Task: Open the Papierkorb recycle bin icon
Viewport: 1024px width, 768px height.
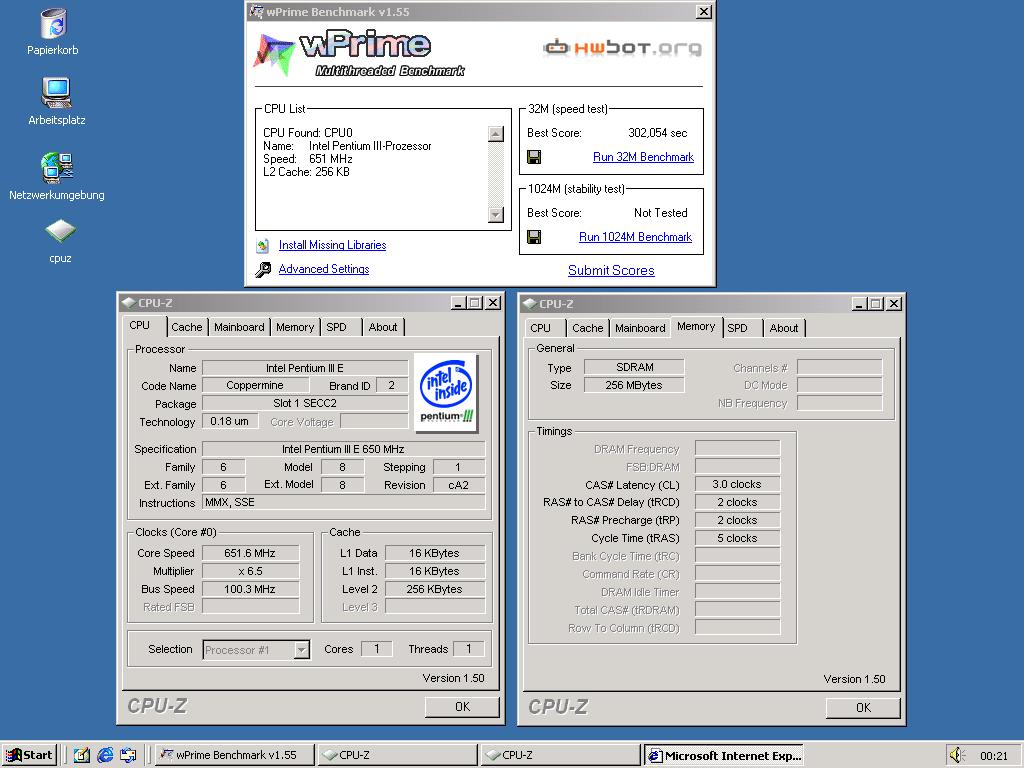Action: coord(53,24)
